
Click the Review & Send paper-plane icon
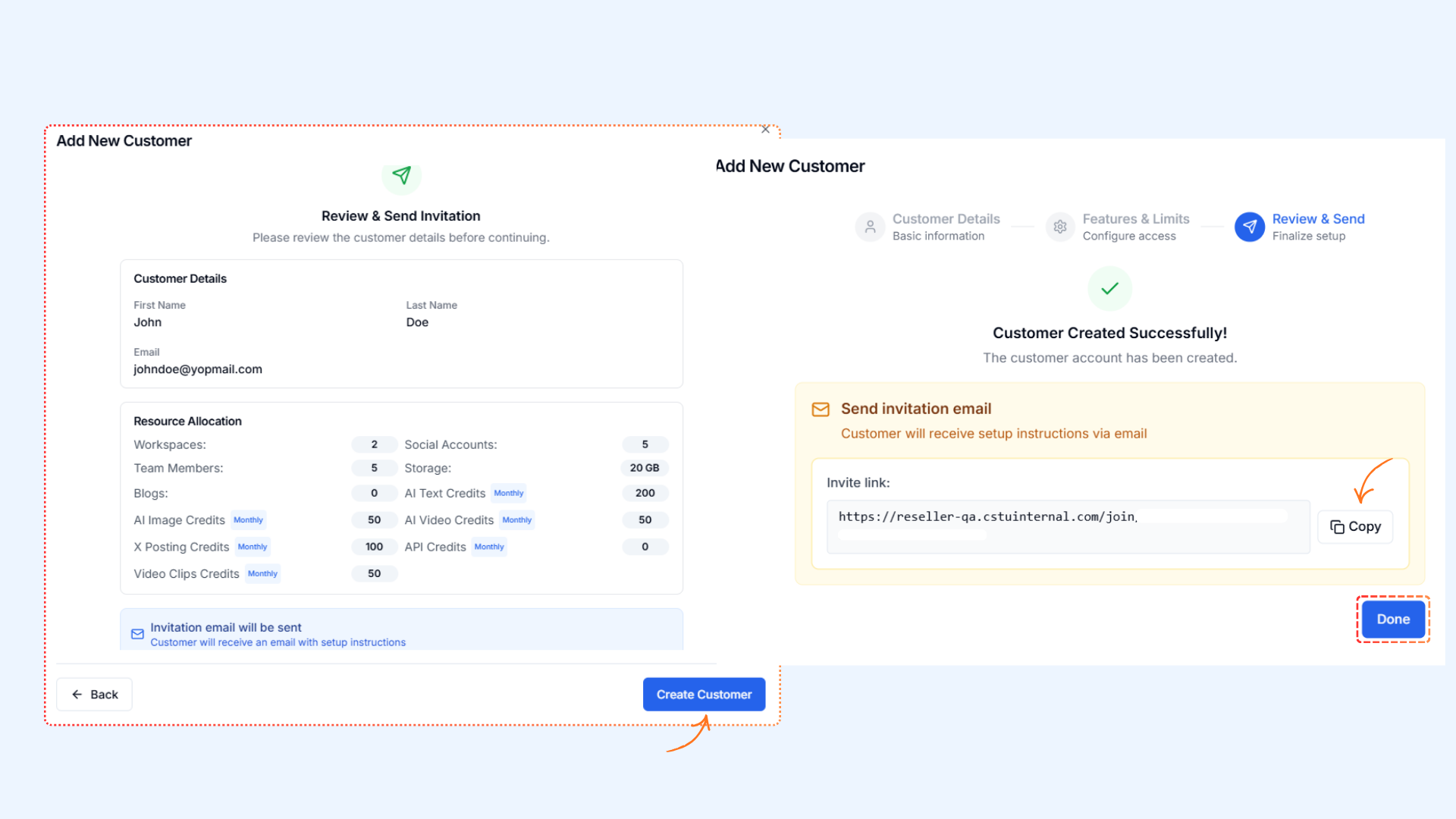click(1249, 227)
